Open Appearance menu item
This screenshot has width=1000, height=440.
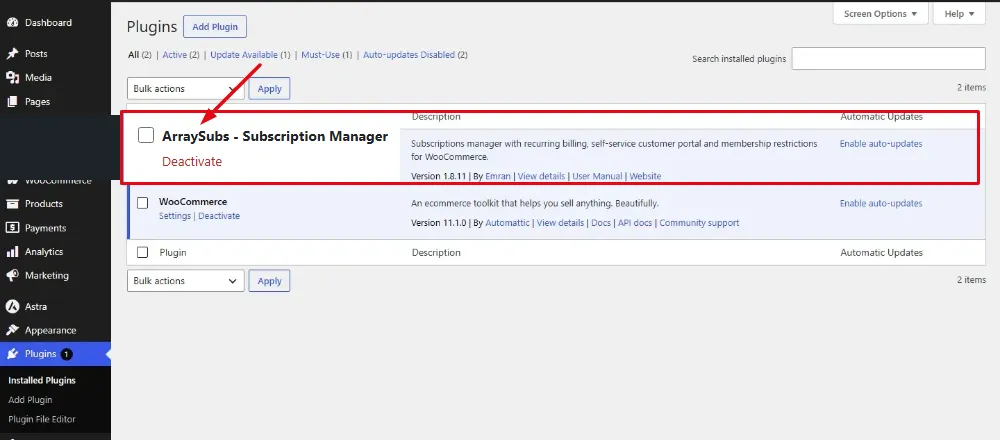50,330
